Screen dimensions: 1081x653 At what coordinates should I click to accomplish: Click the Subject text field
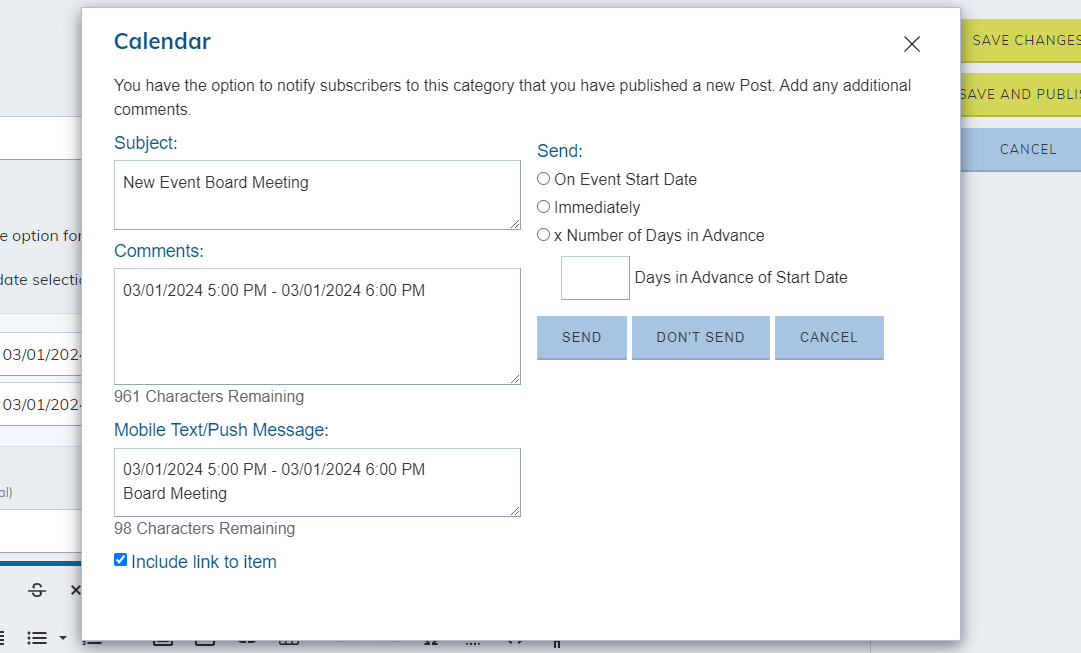pyautogui.click(x=317, y=195)
